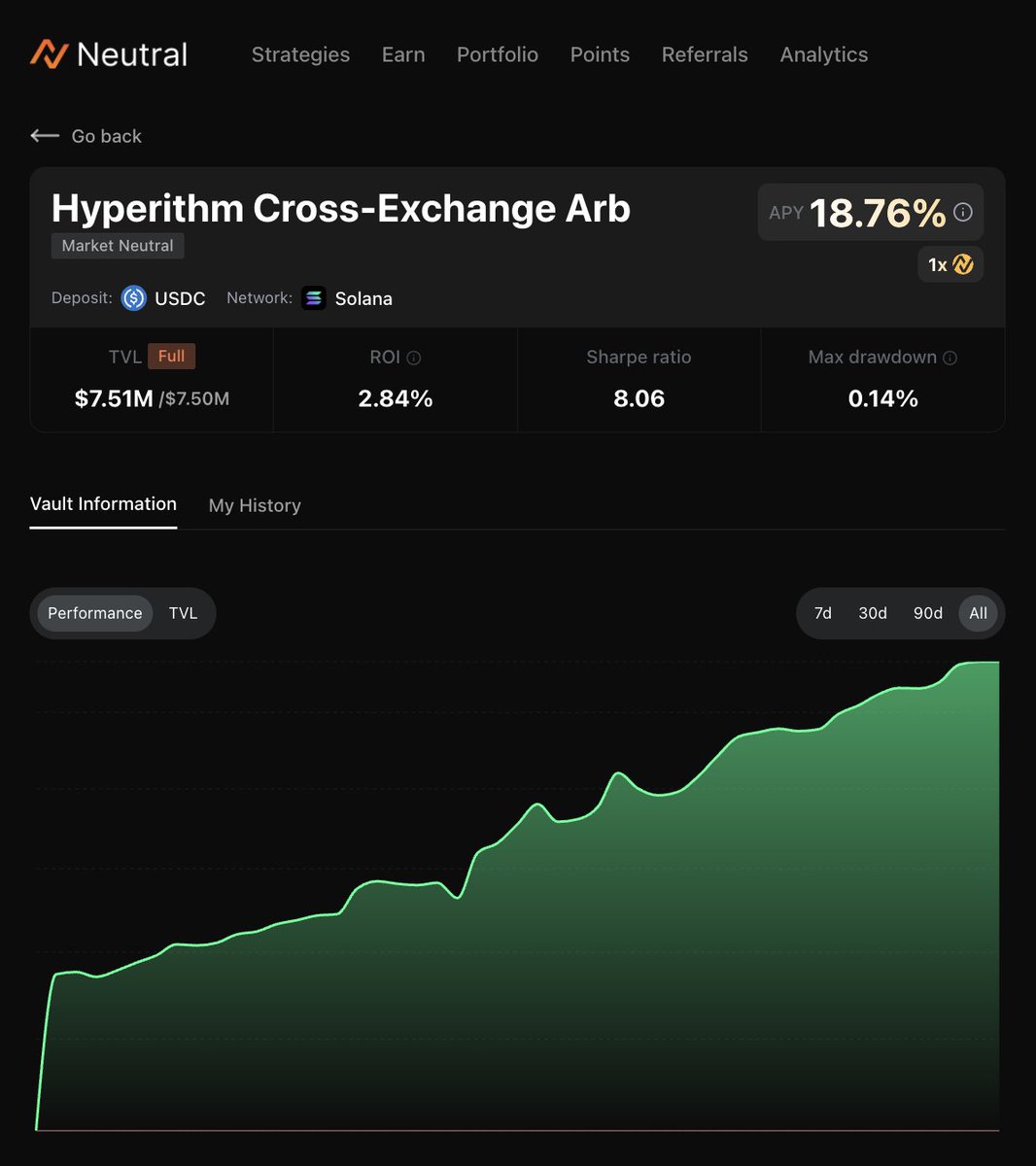Click the Sharpe ratio label

pos(639,358)
